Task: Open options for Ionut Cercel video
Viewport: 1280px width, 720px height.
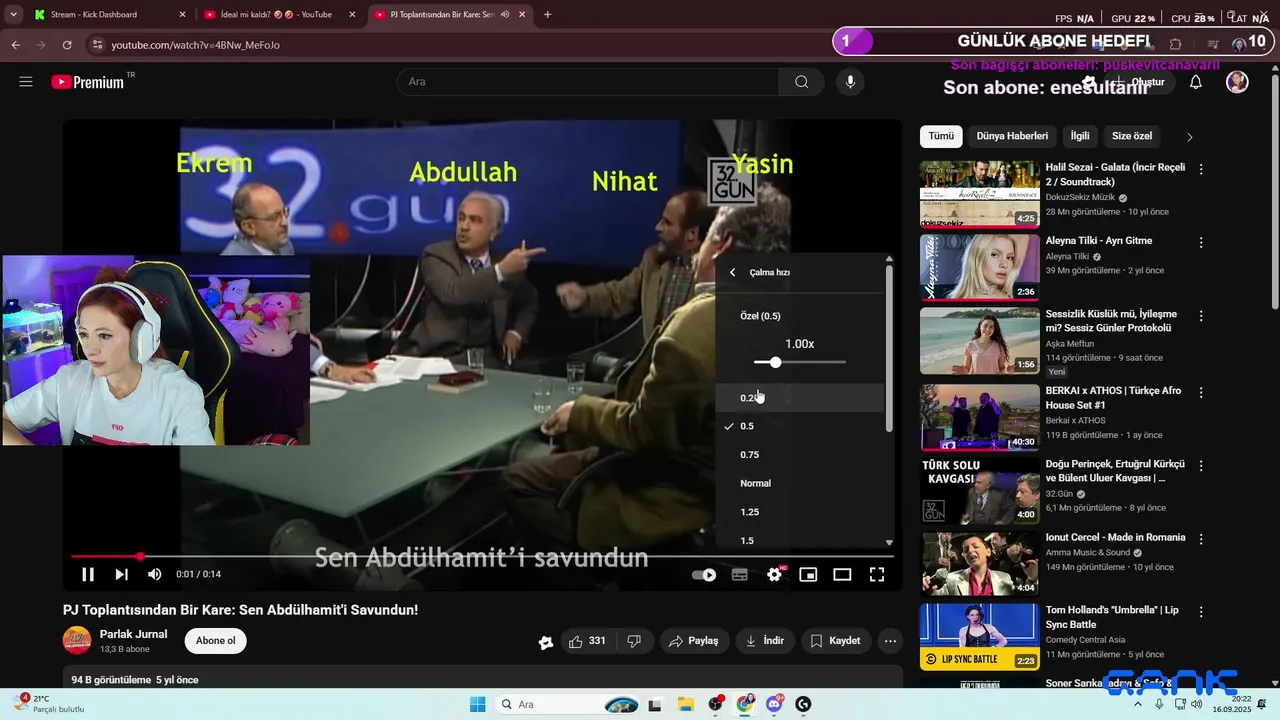Action: pos(1201,539)
